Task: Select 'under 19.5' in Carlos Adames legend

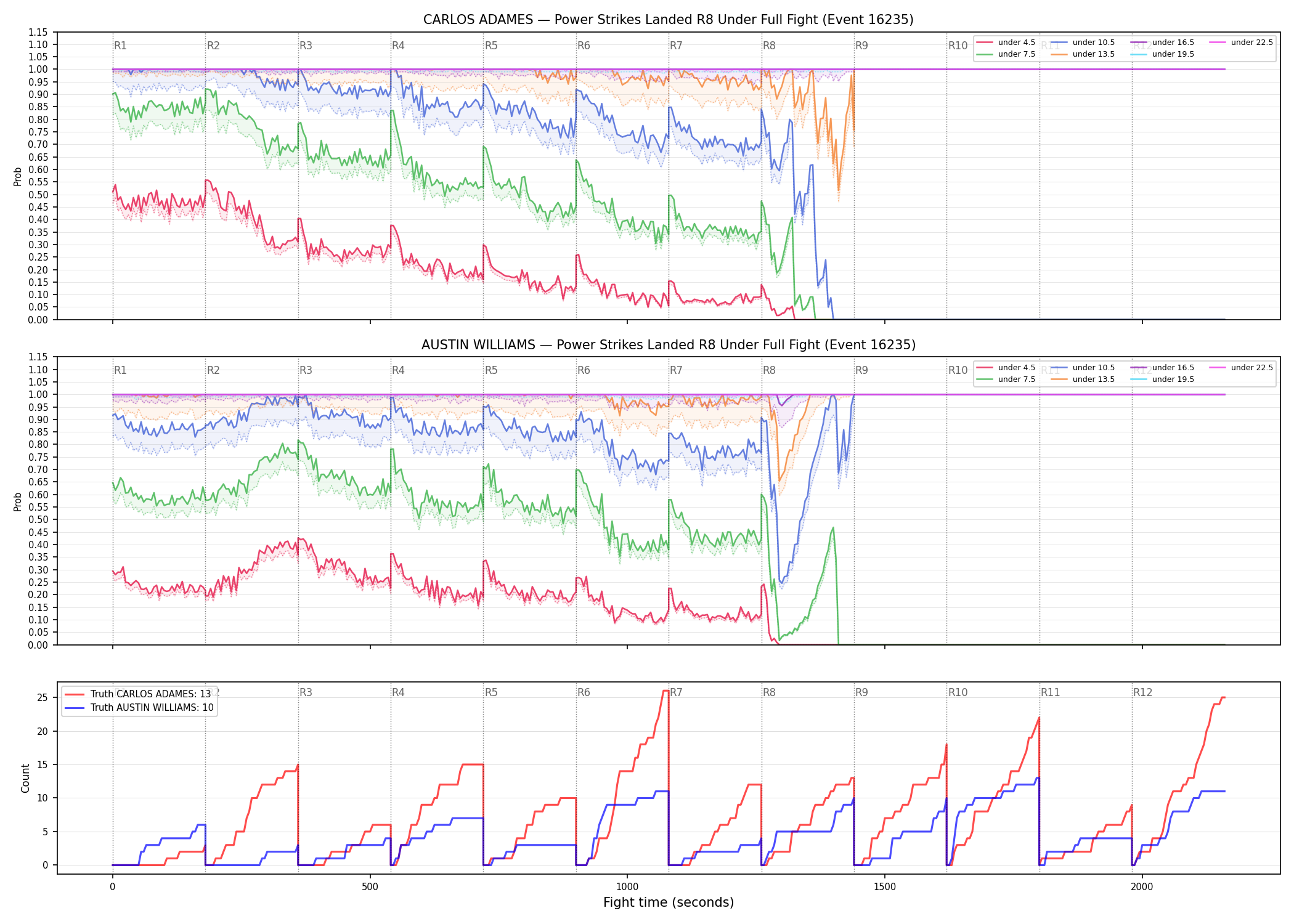Action: 1173,54
